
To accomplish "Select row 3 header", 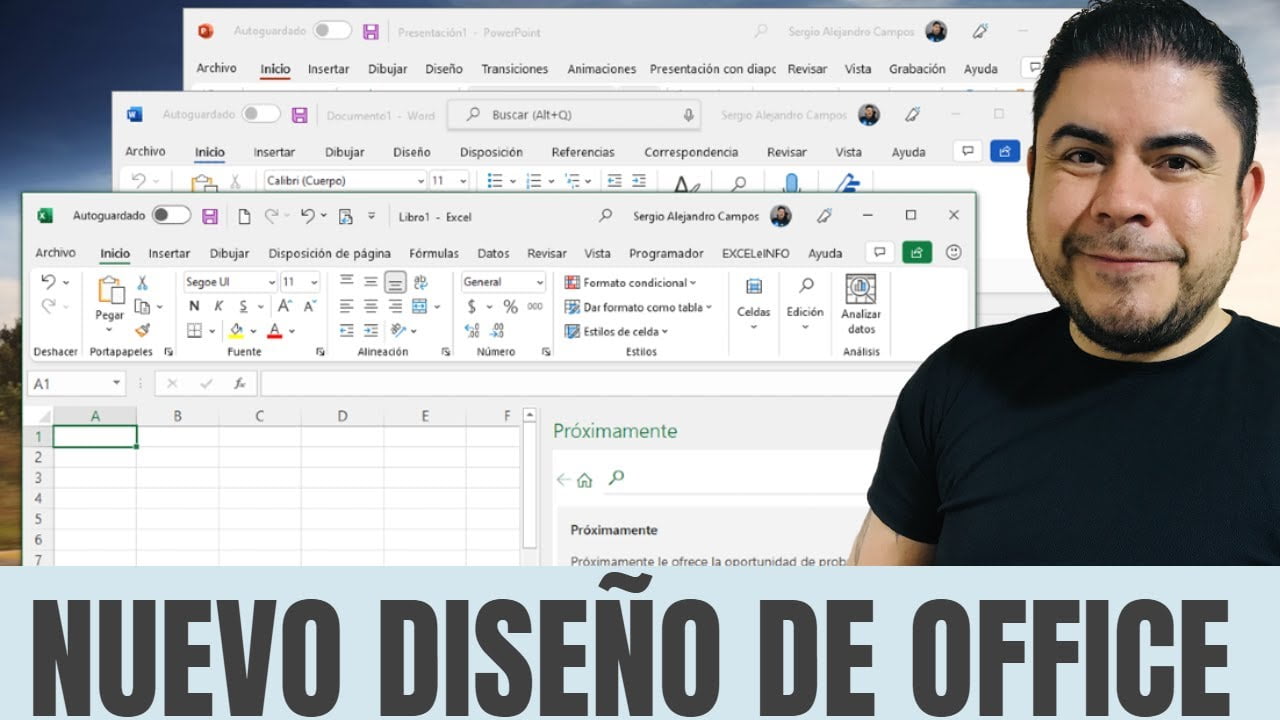I will [38, 477].
